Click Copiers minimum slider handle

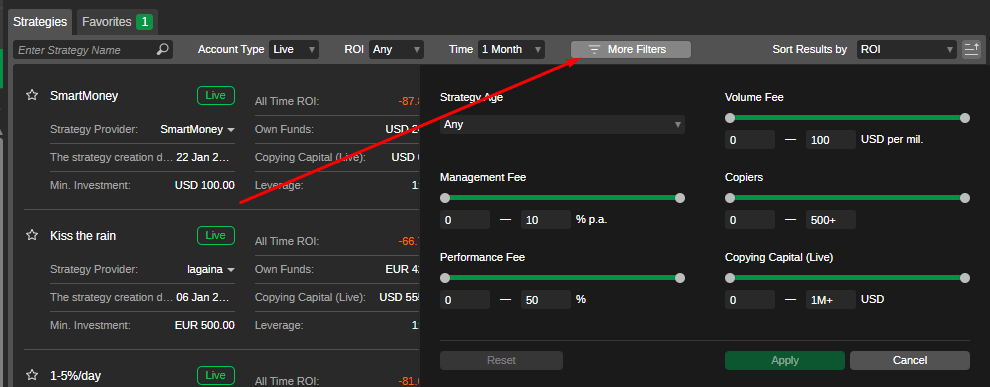(730, 198)
